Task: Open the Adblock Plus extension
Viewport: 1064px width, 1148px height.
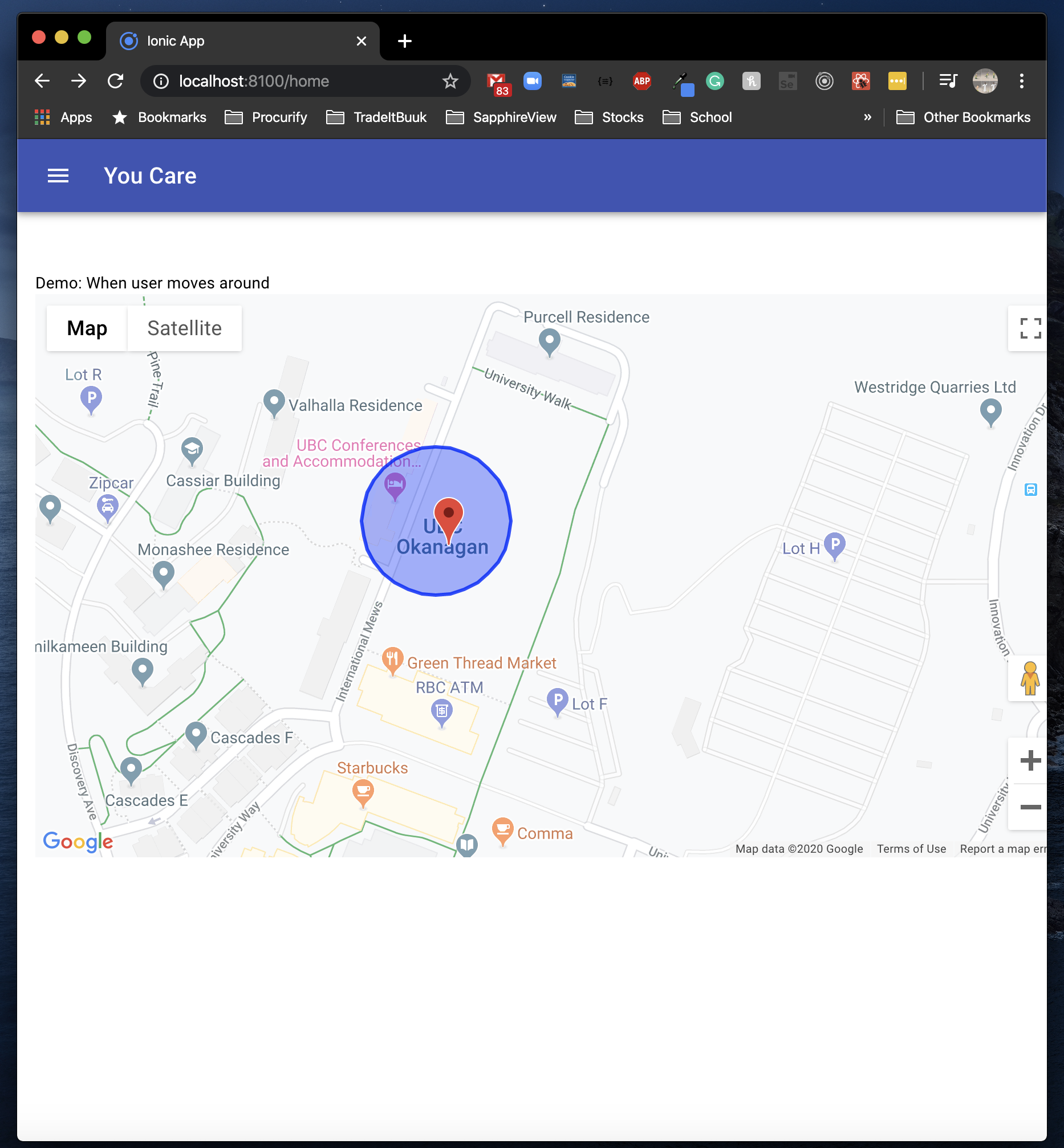Action: pos(642,81)
